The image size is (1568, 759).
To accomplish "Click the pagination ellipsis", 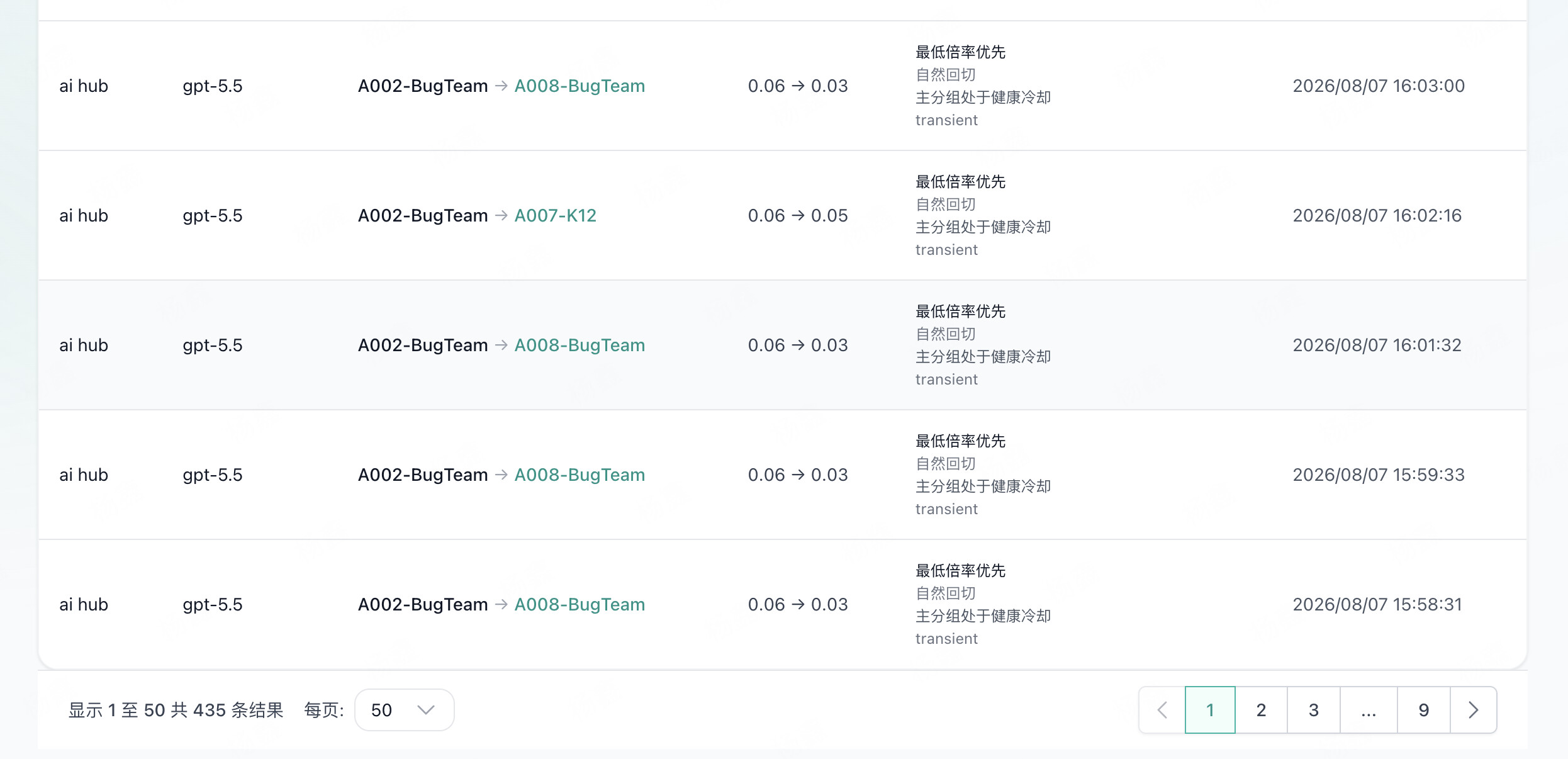I will tap(1369, 710).
